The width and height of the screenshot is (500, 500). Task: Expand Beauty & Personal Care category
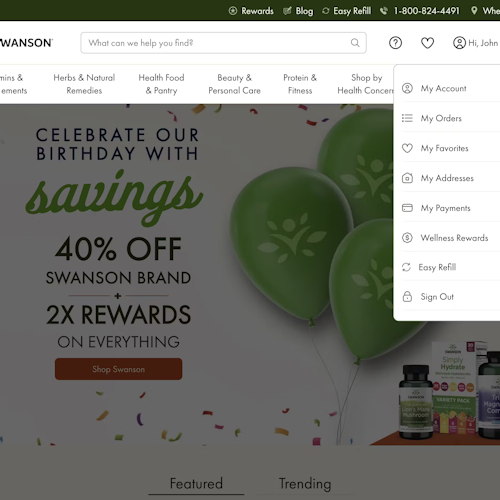pyautogui.click(x=234, y=84)
